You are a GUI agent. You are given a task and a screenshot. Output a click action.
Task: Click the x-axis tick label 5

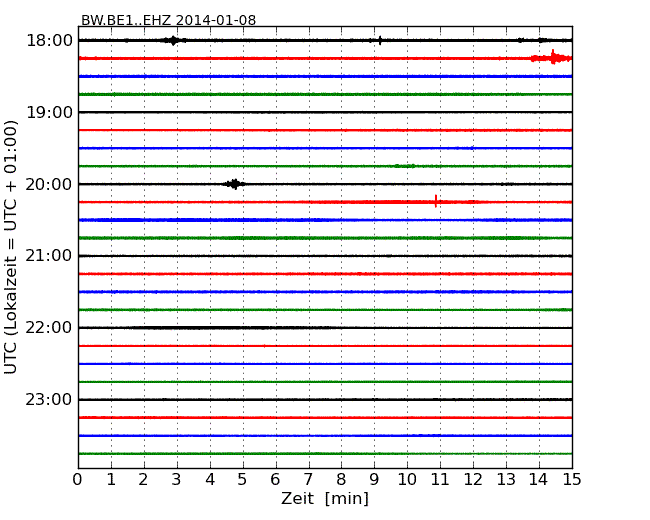click(243, 480)
